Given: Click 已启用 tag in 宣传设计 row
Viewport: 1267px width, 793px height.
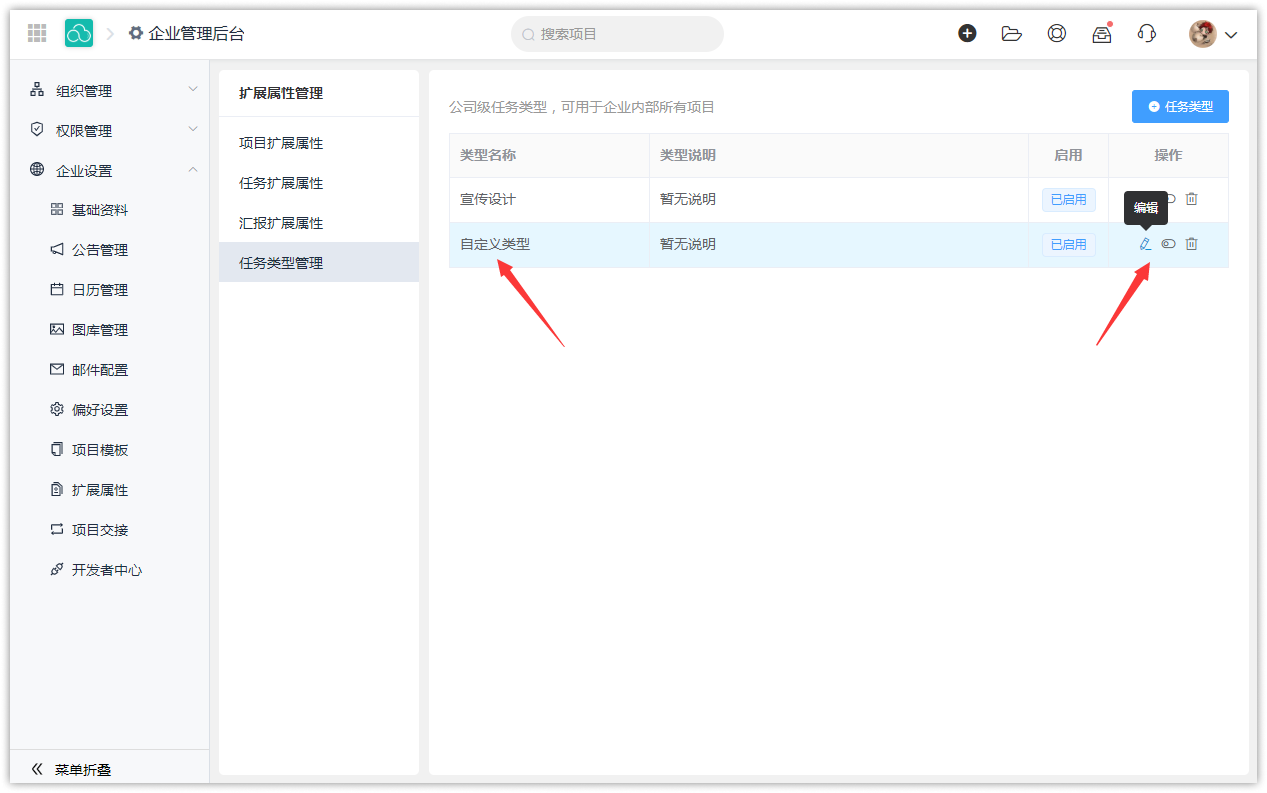Looking at the screenshot, I should [1068, 200].
